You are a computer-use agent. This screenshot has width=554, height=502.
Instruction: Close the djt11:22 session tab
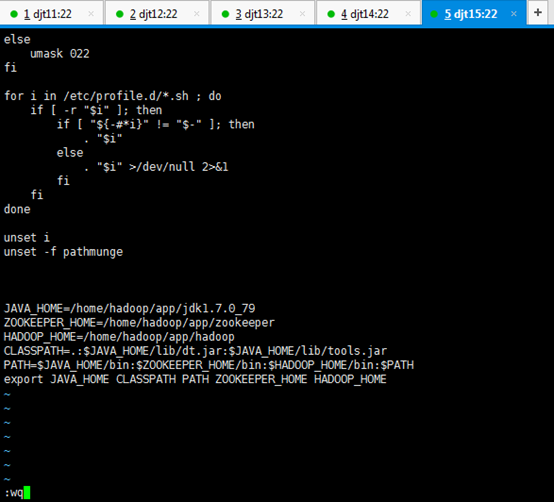pos(91,14)
